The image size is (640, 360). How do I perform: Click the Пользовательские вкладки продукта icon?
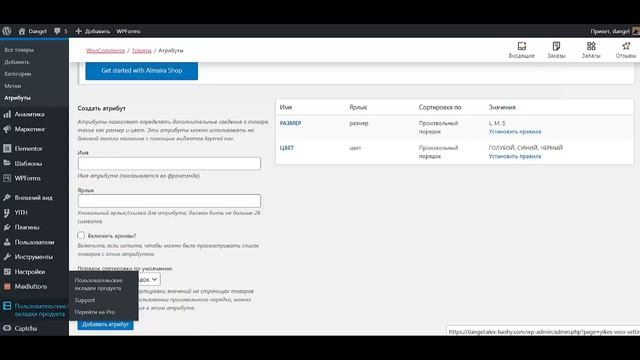click(7, 306)
